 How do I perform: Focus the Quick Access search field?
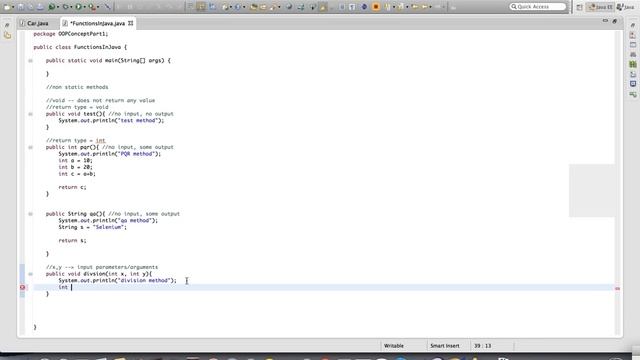click(538, 7)
